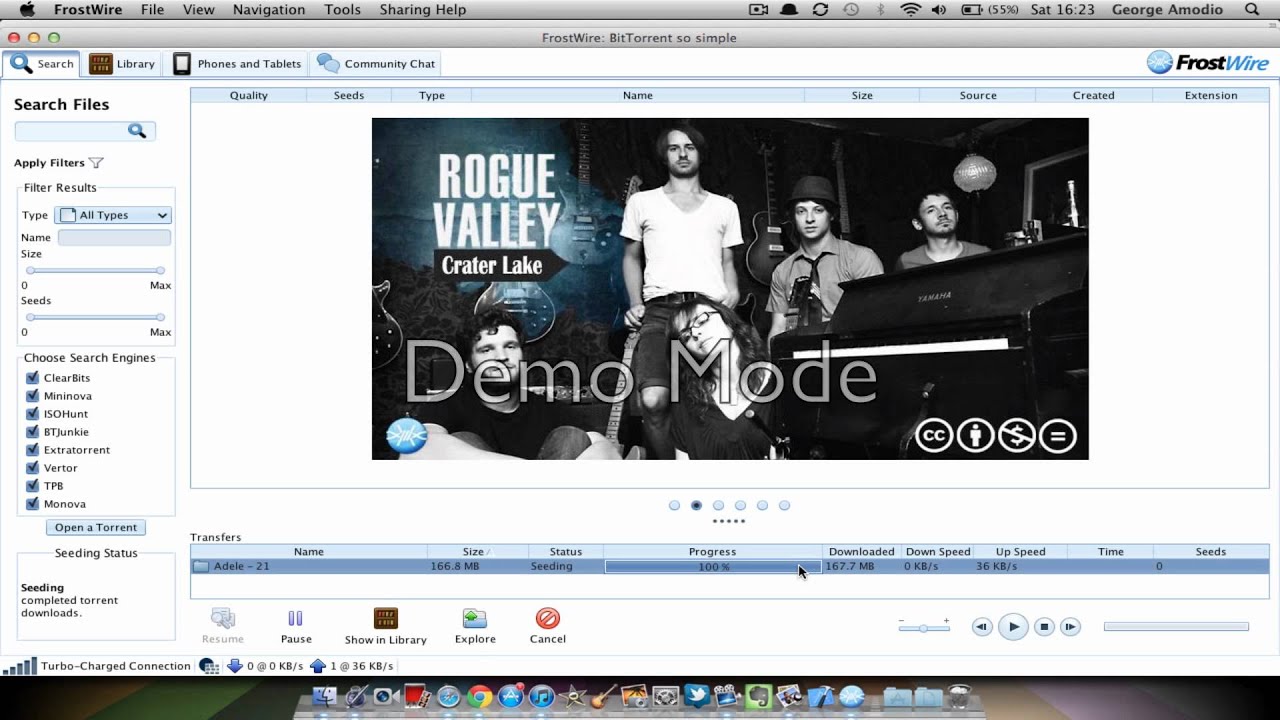The width and height of the screenshot is (1280, 720).
Task: Click the Explore folder icon
Action: click(475, 619)
